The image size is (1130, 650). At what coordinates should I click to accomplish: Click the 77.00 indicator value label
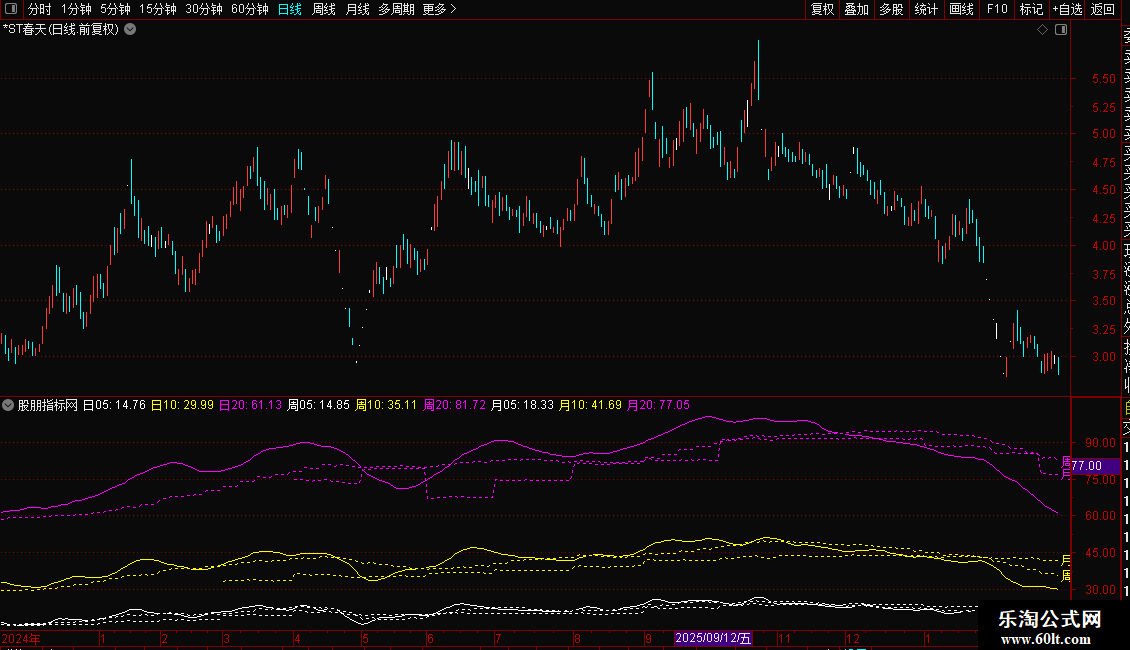[1086, 466]
